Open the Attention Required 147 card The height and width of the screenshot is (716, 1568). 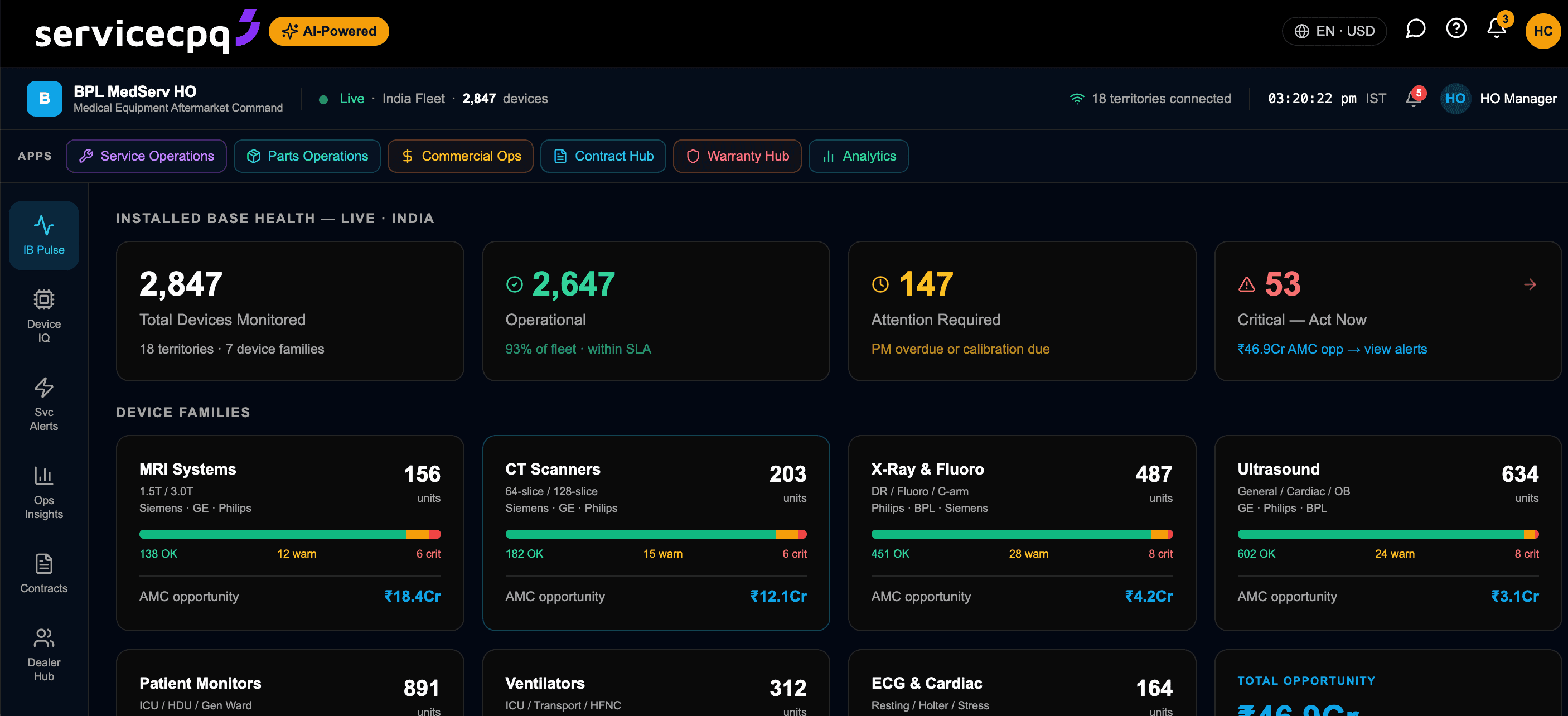click(x=1022, y=311)
